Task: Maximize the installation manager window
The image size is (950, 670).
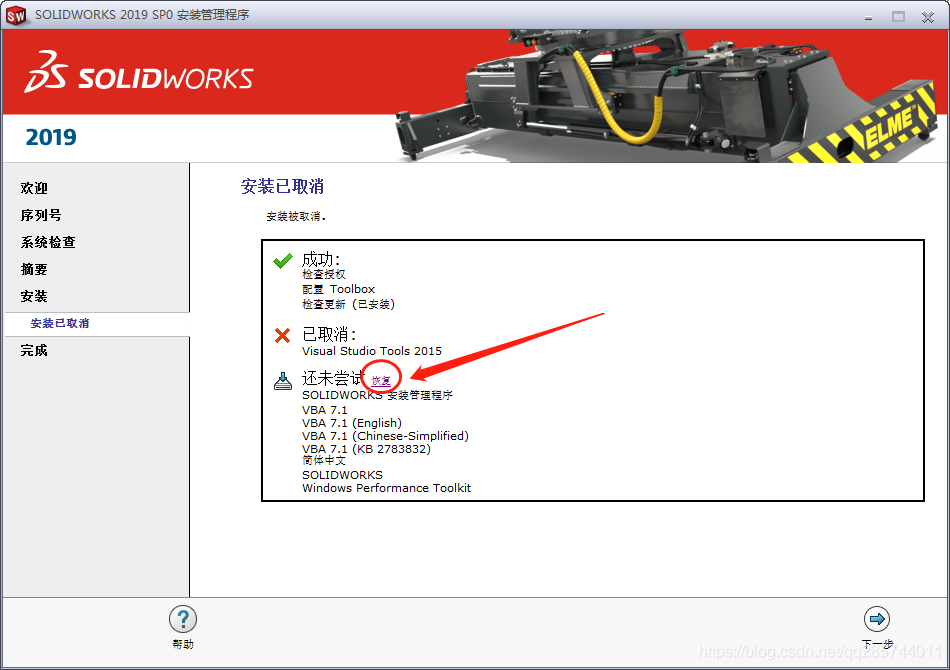Action: point(899,17)
